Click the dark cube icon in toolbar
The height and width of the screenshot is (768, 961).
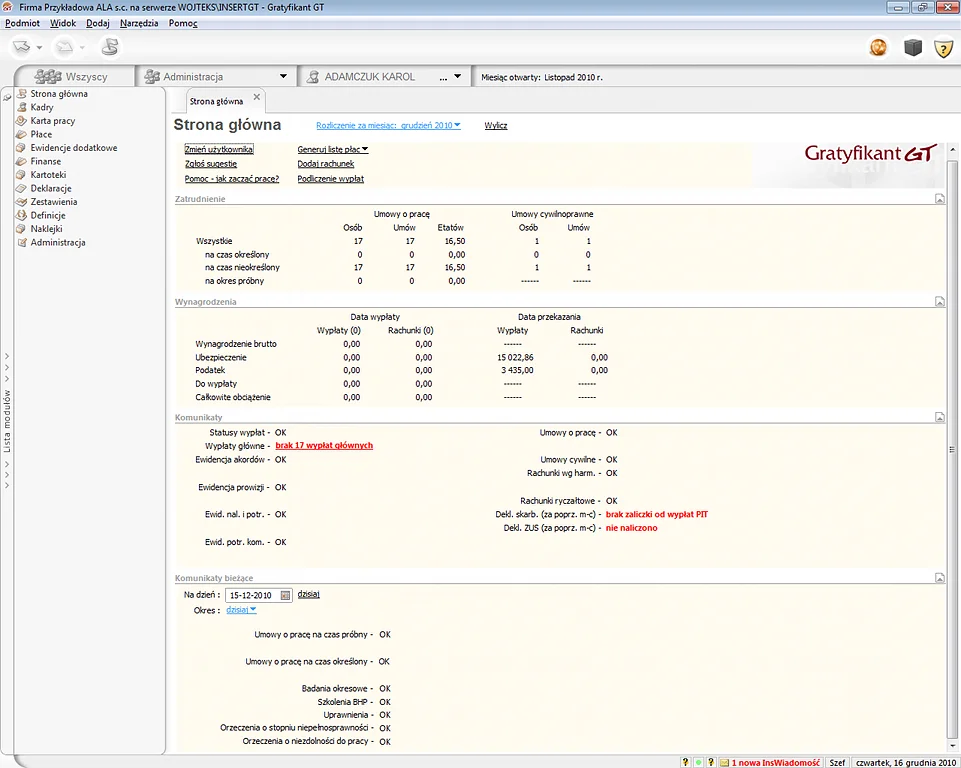(x=912, y=48)
